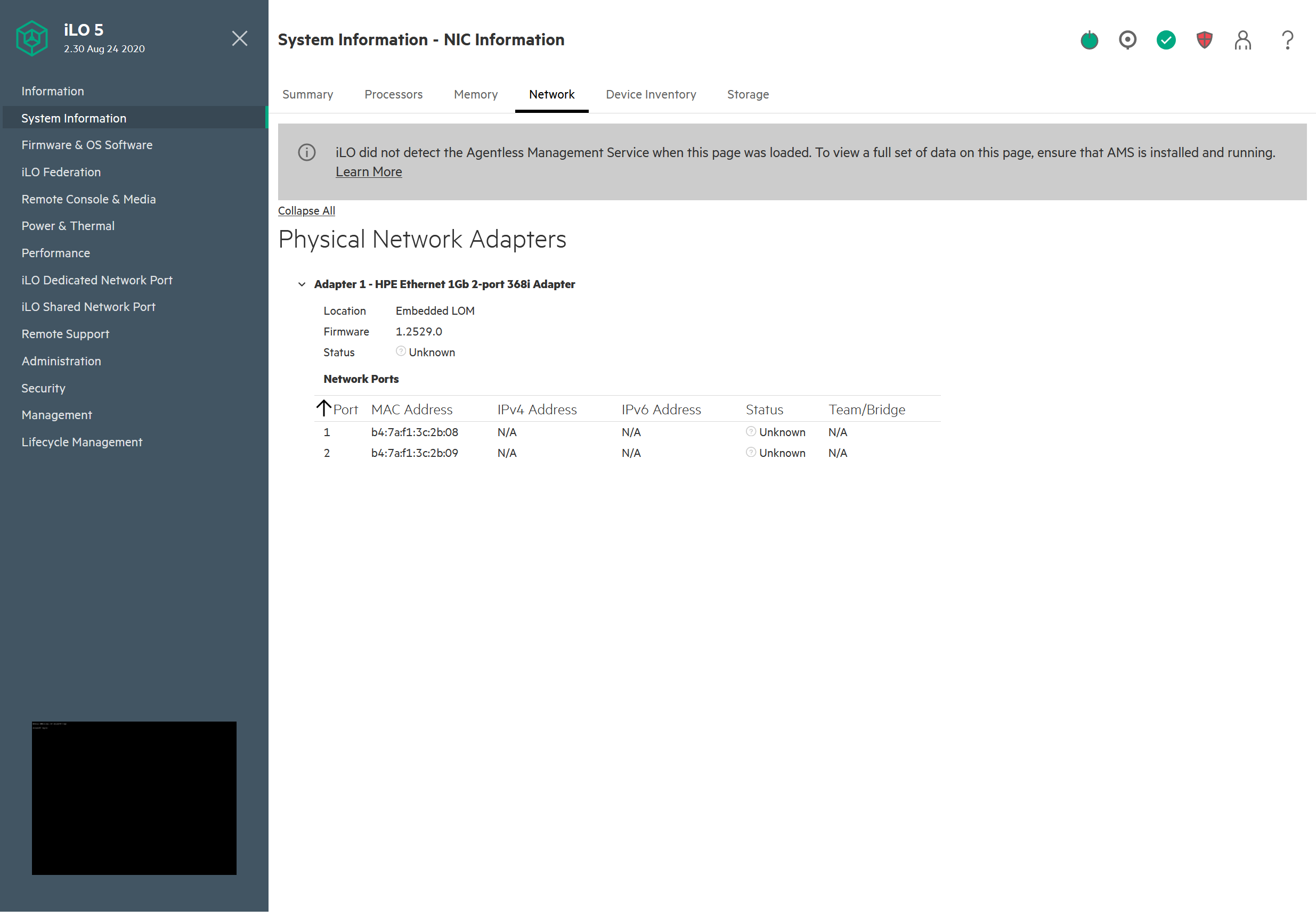Open the remote console thumbnail preview
This screenshot has height=917, width=1316.
134,797
